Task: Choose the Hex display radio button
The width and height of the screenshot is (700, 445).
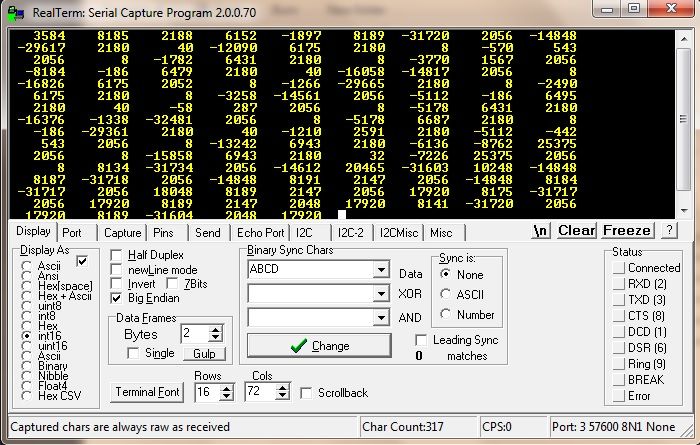Action: tap(26, 325)
